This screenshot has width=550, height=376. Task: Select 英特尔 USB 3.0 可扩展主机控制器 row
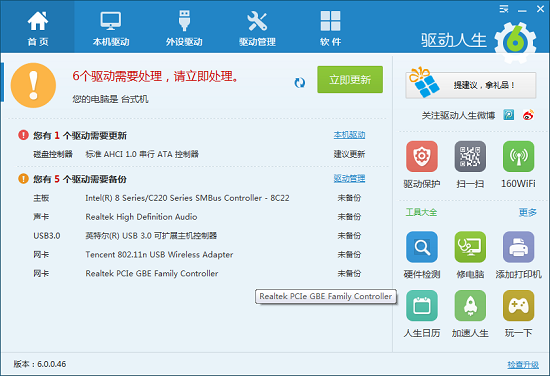coord(199,236)
